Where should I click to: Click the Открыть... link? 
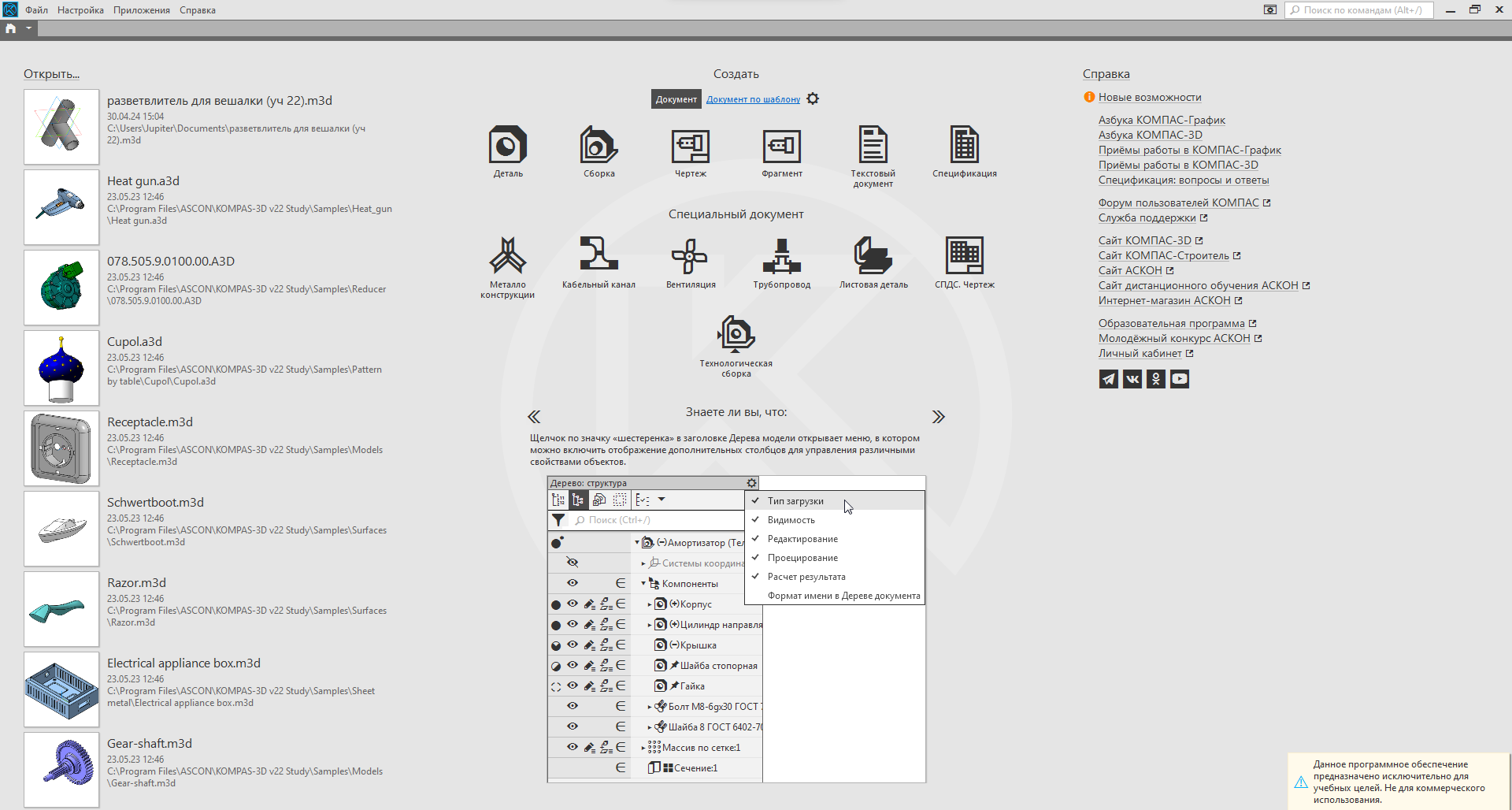51,74
